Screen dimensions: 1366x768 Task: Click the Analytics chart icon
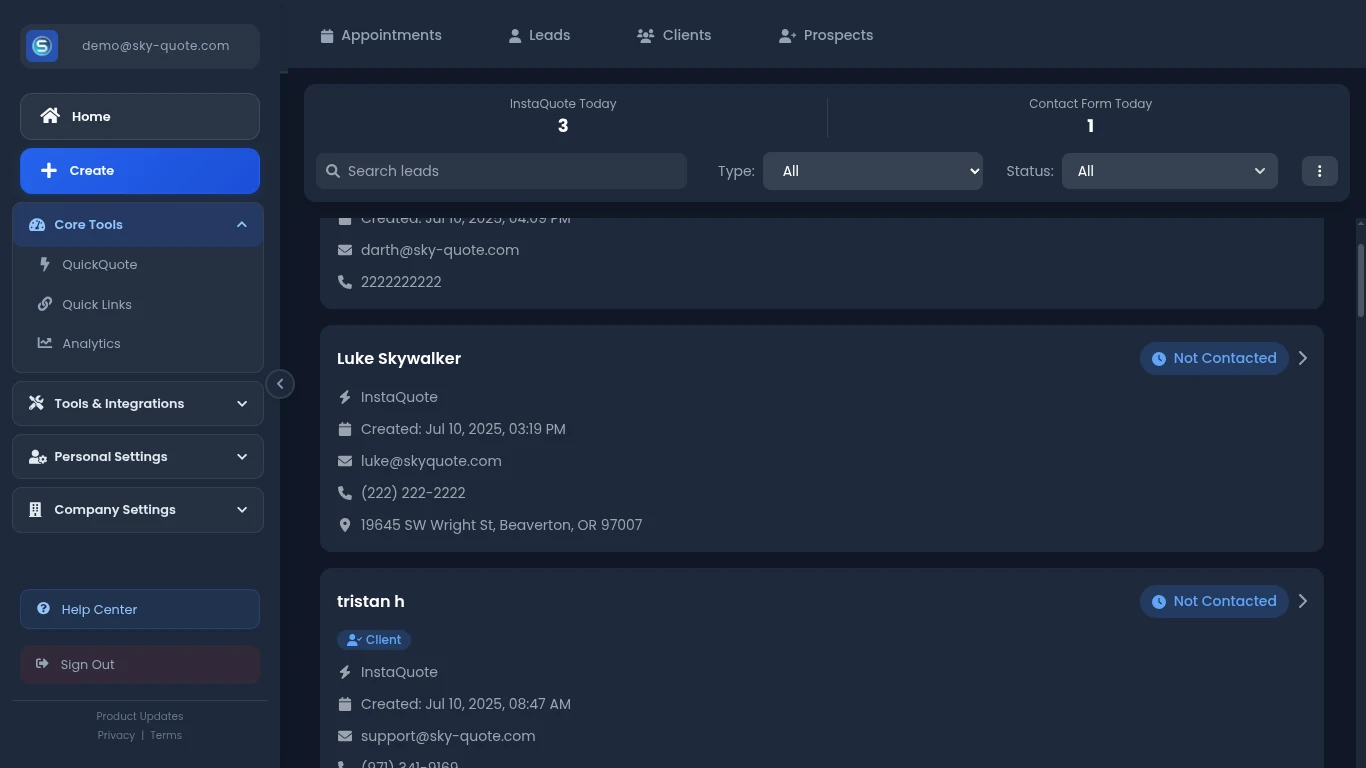pyautogui.click(x=43, y=343)
